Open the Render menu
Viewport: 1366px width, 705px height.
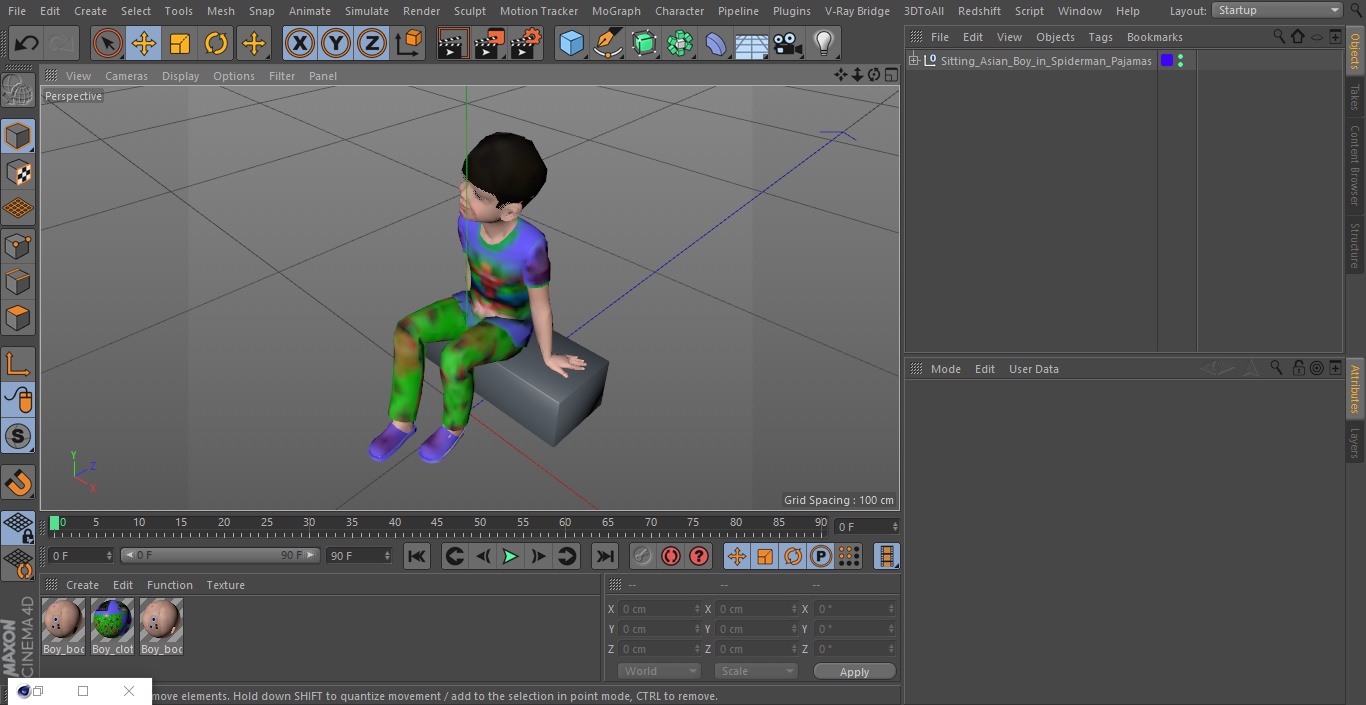tap(421, 11)
